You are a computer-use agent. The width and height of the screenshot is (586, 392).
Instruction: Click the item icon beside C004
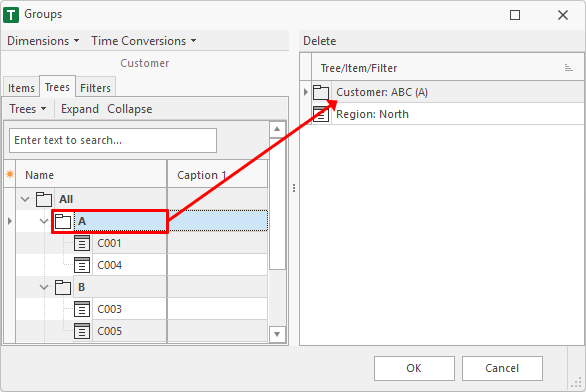click(82, 265)
